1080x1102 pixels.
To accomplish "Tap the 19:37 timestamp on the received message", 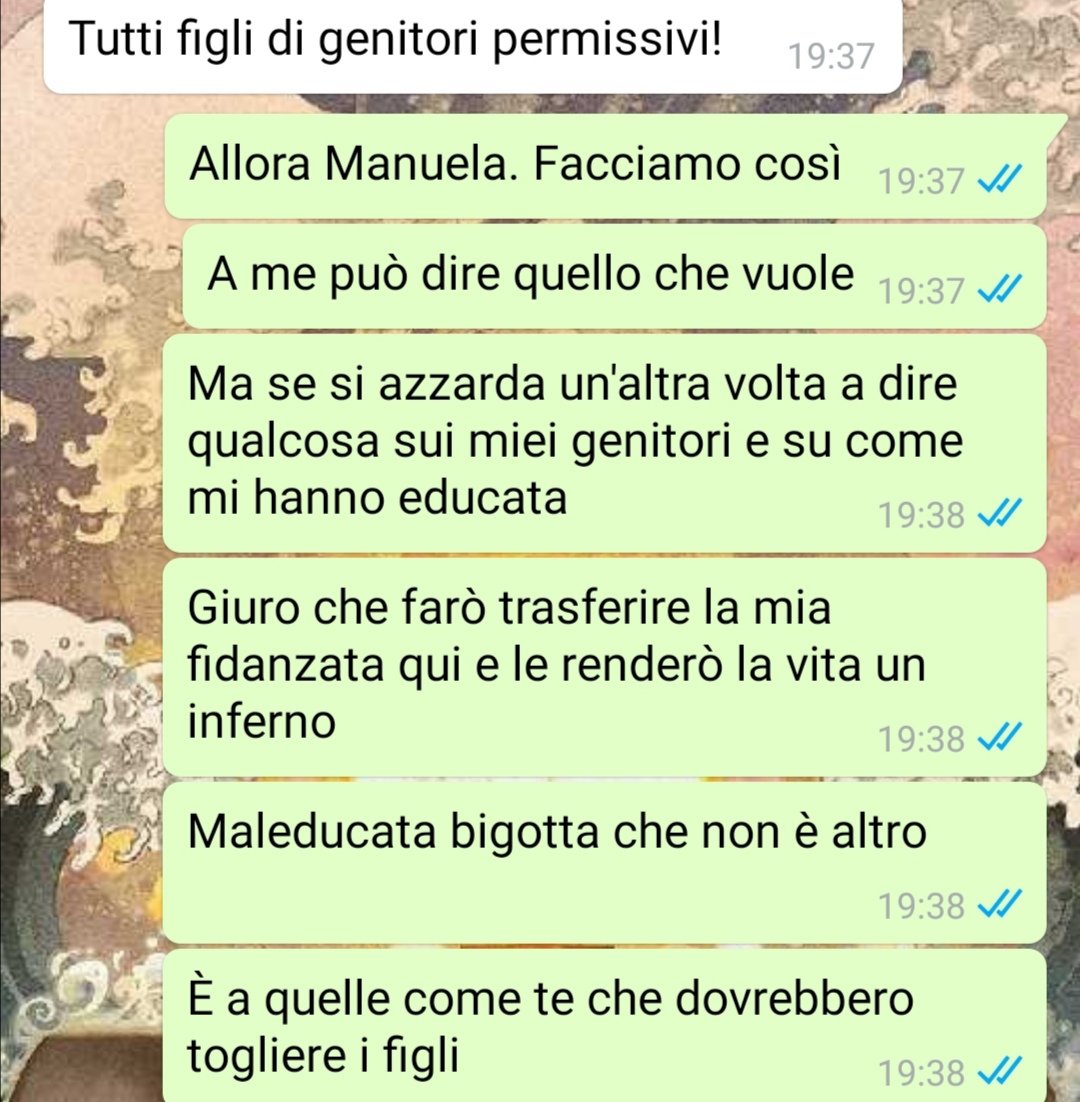I will [831, 56].
